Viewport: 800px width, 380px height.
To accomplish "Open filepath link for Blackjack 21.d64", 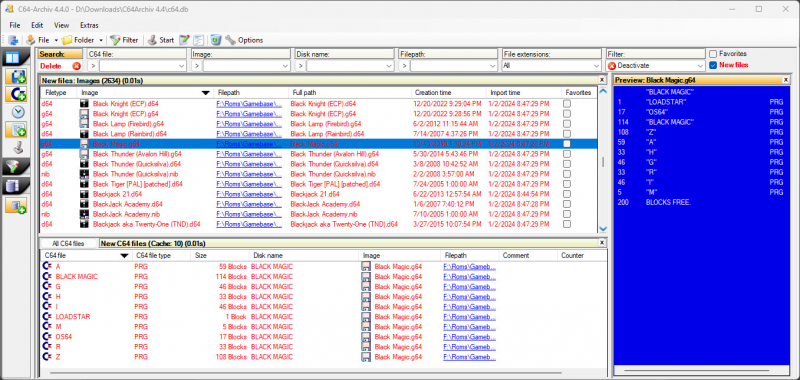I will click(x=249, y=194).
